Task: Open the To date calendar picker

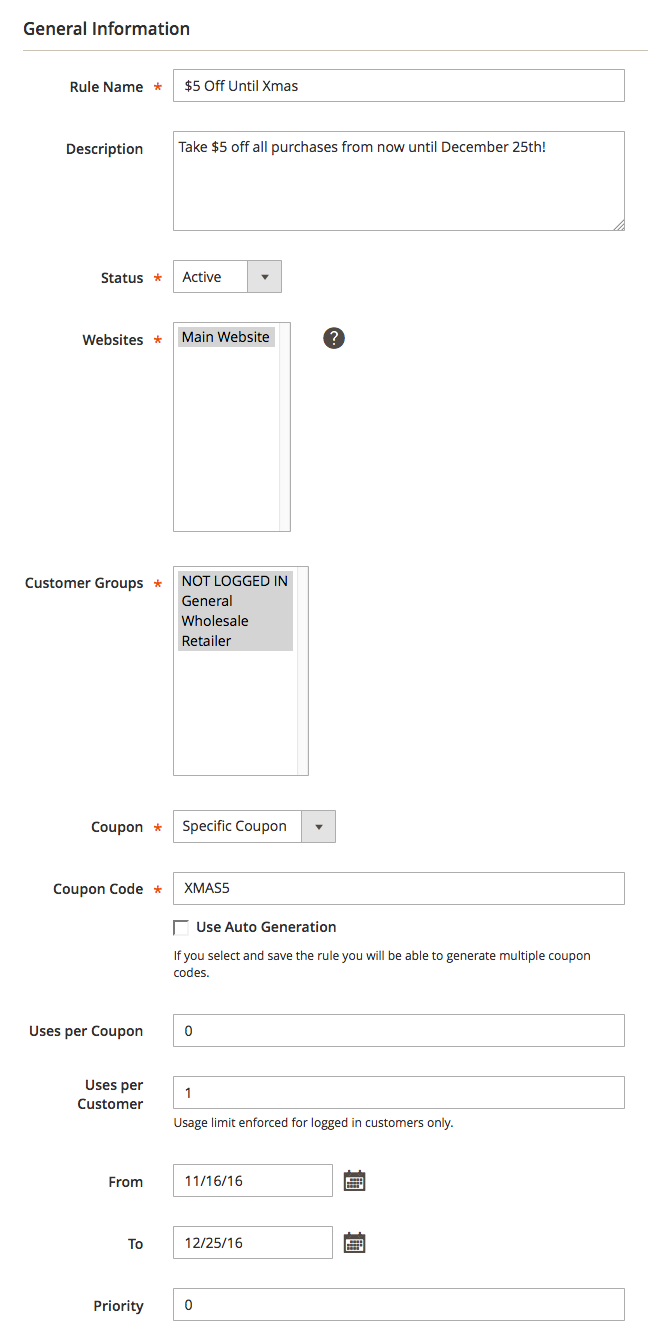Action: tap(354, 1243)
